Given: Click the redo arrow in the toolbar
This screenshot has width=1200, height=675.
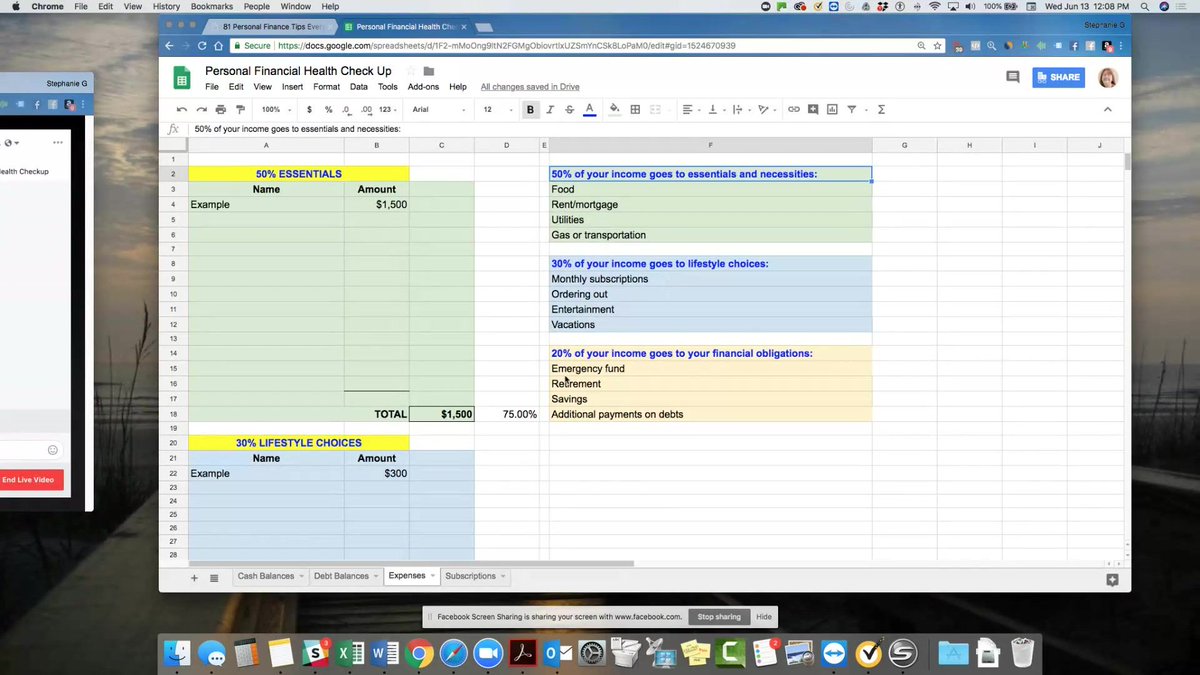Looking at the screenshot, I should 201,109.
